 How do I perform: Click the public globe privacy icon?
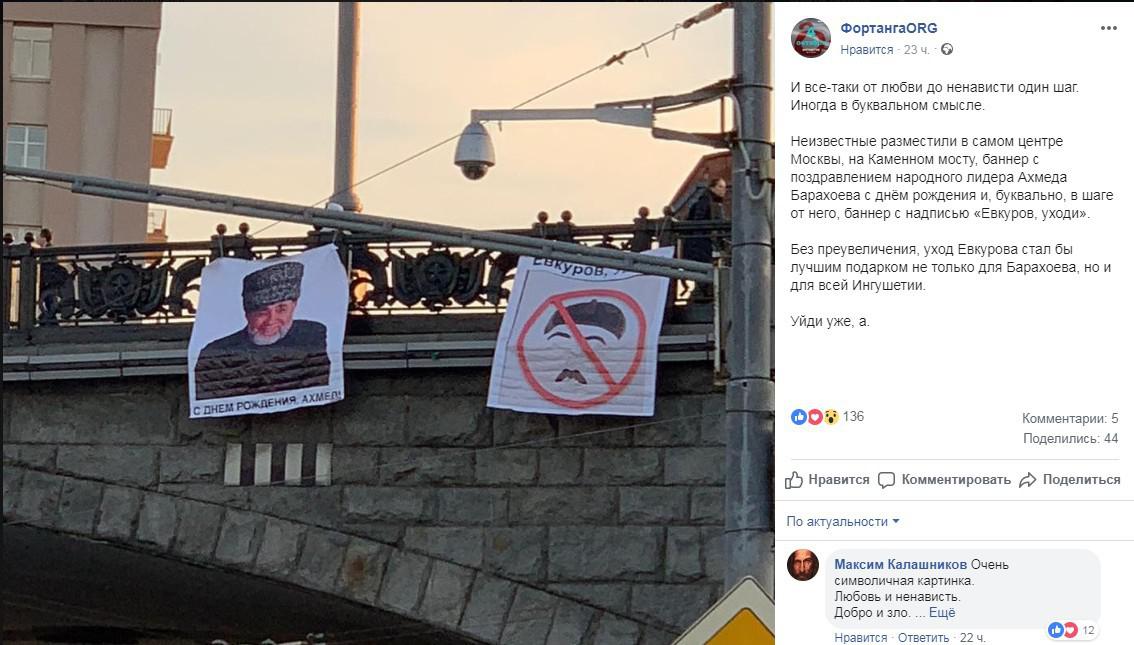(x=947, y=49)
